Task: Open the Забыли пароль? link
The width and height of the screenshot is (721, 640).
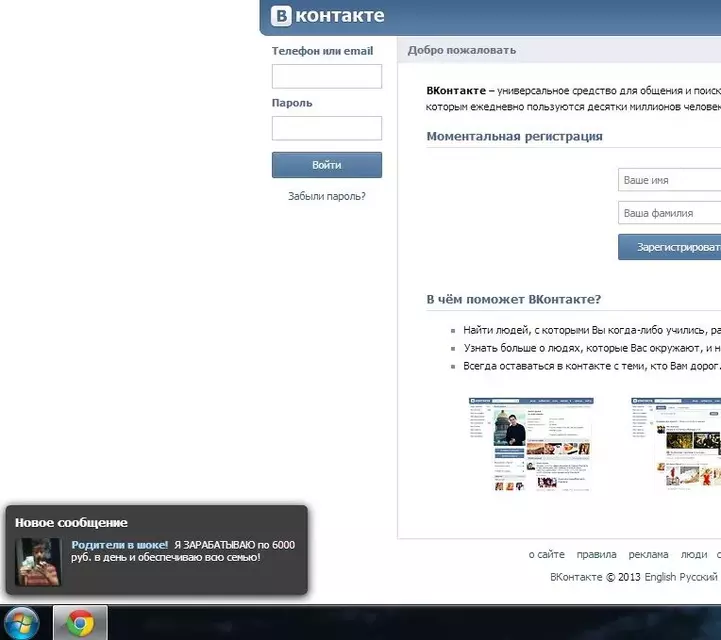Action: coord(326,196)
